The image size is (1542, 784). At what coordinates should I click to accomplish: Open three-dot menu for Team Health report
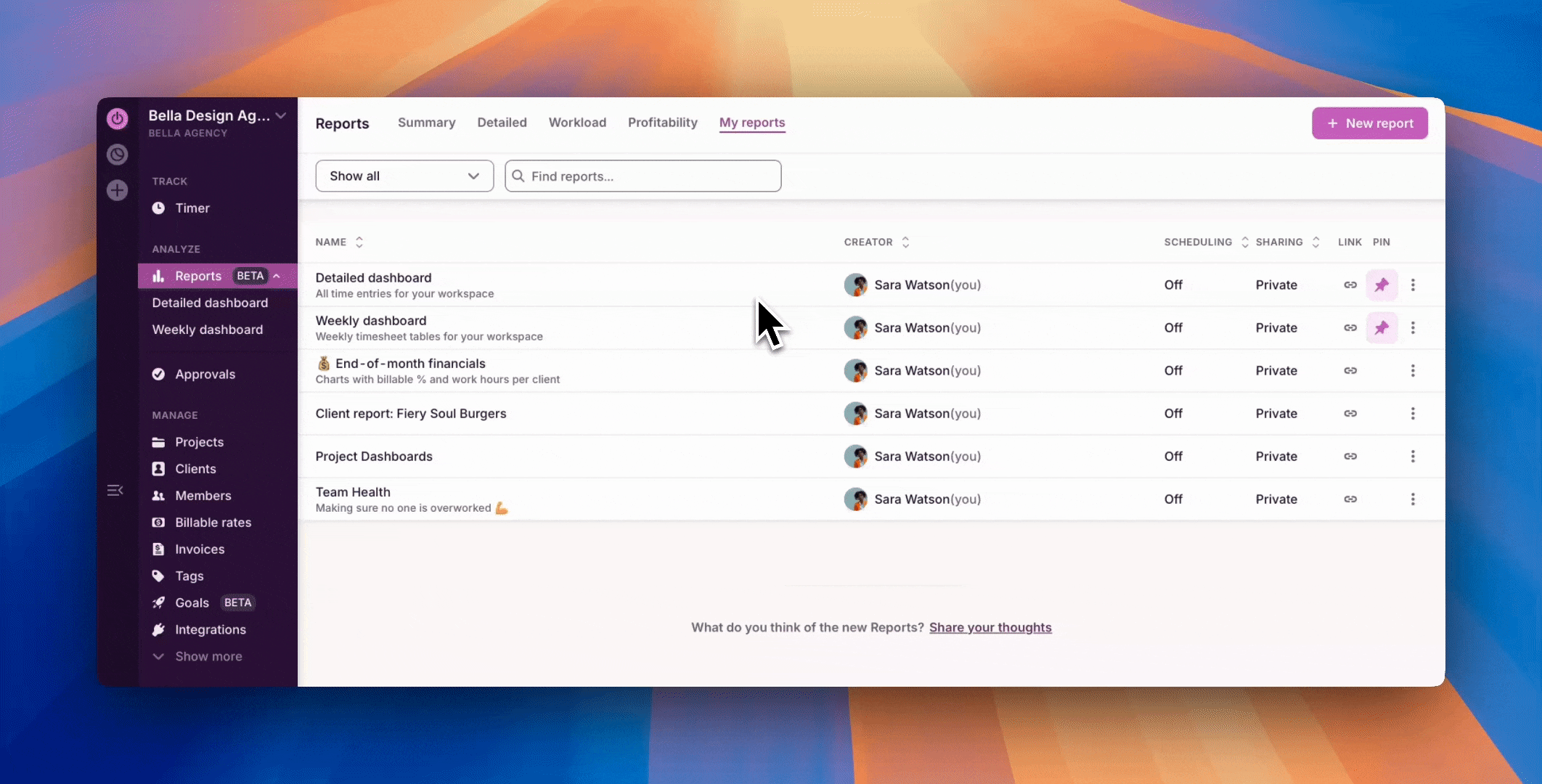[x=1412, y=499]
